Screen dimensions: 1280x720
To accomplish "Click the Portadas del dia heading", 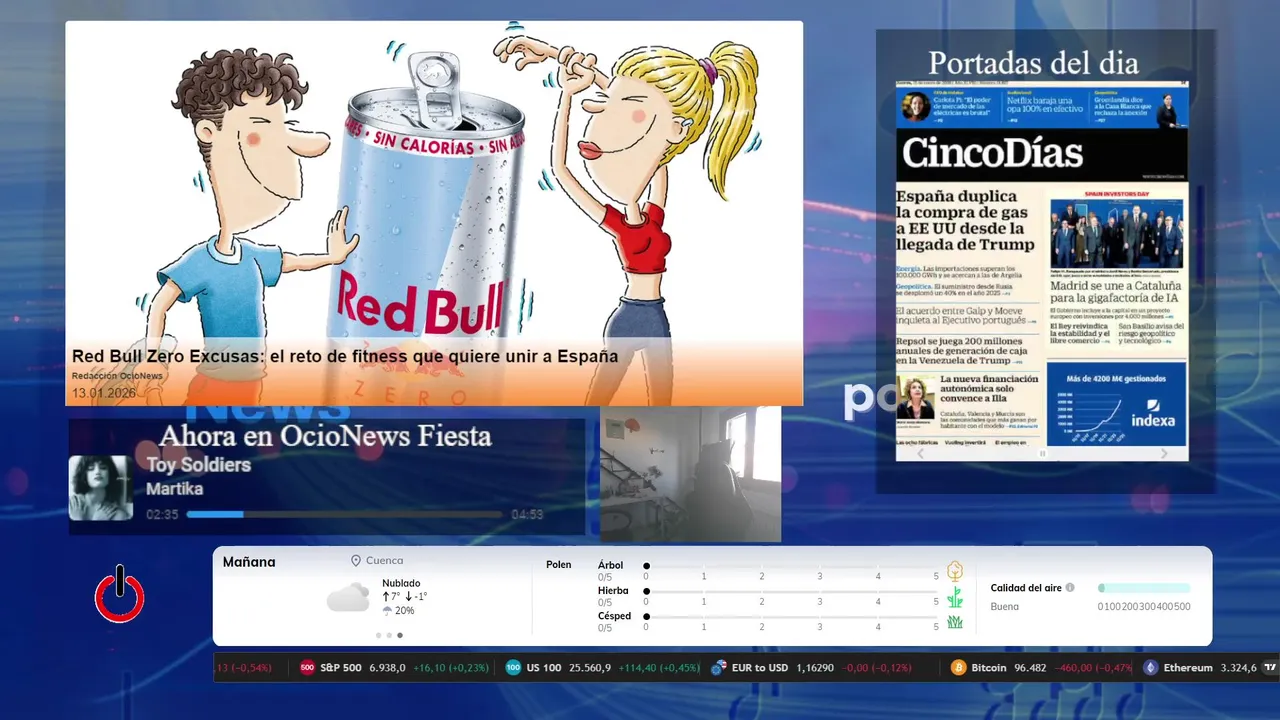I will (1033, 63).
